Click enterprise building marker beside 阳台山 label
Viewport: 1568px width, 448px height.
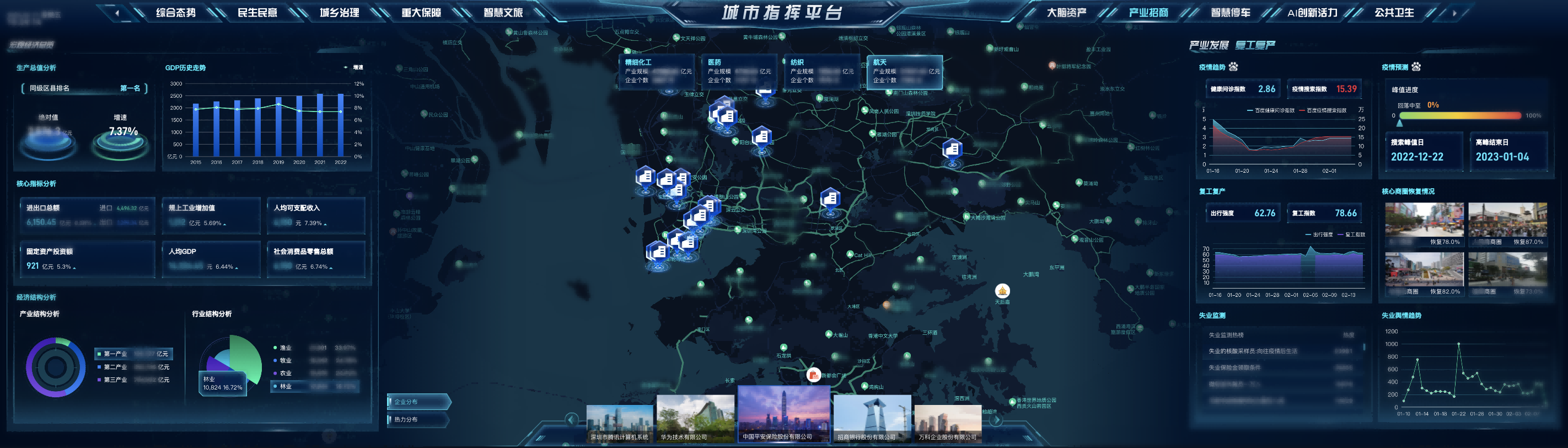click(761, 136)
